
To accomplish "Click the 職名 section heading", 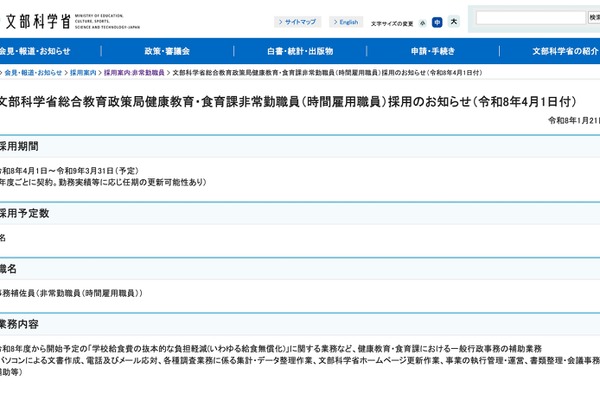I will 8,269.
